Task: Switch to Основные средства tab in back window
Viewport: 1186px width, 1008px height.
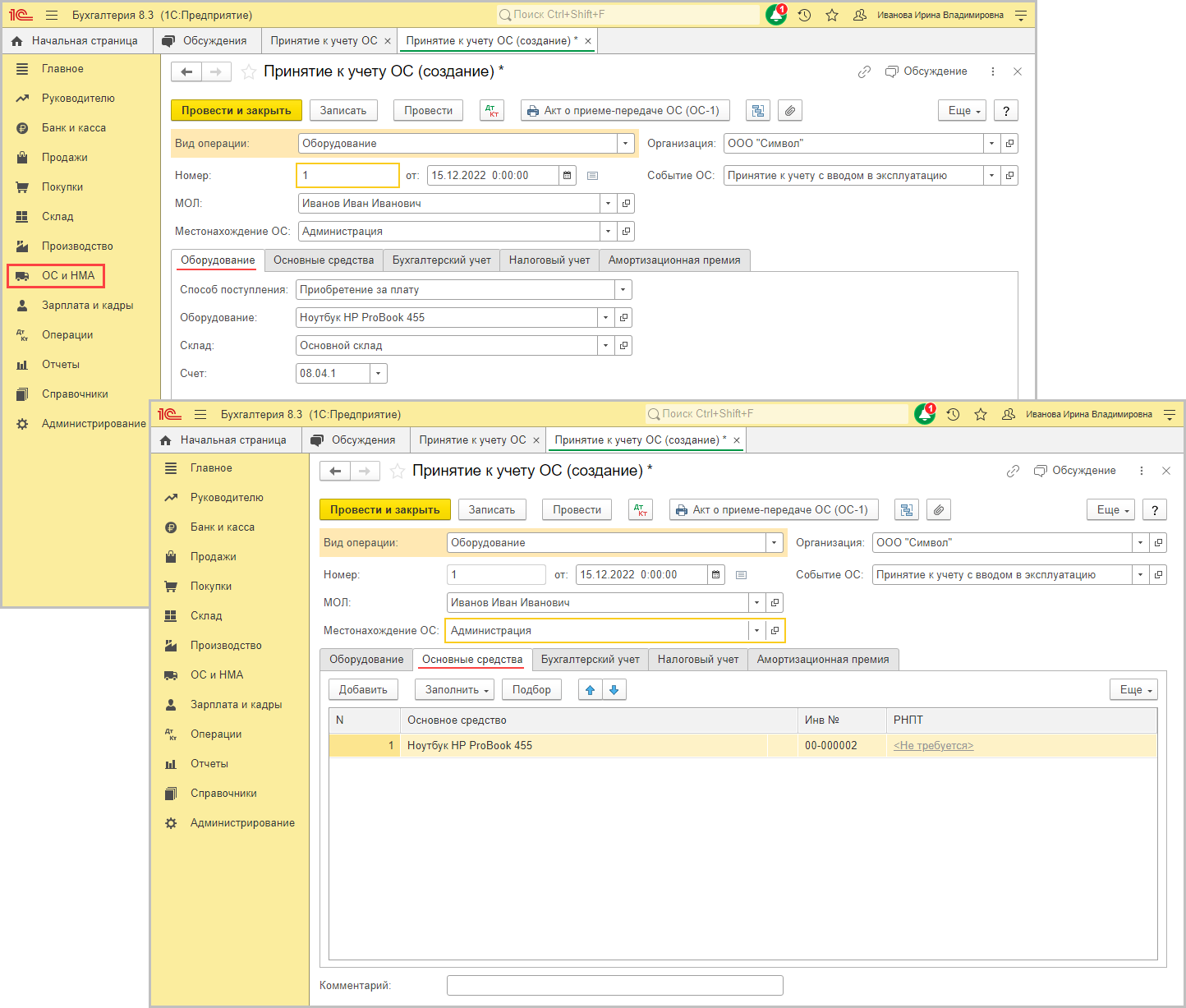Action: pos(324,260)
